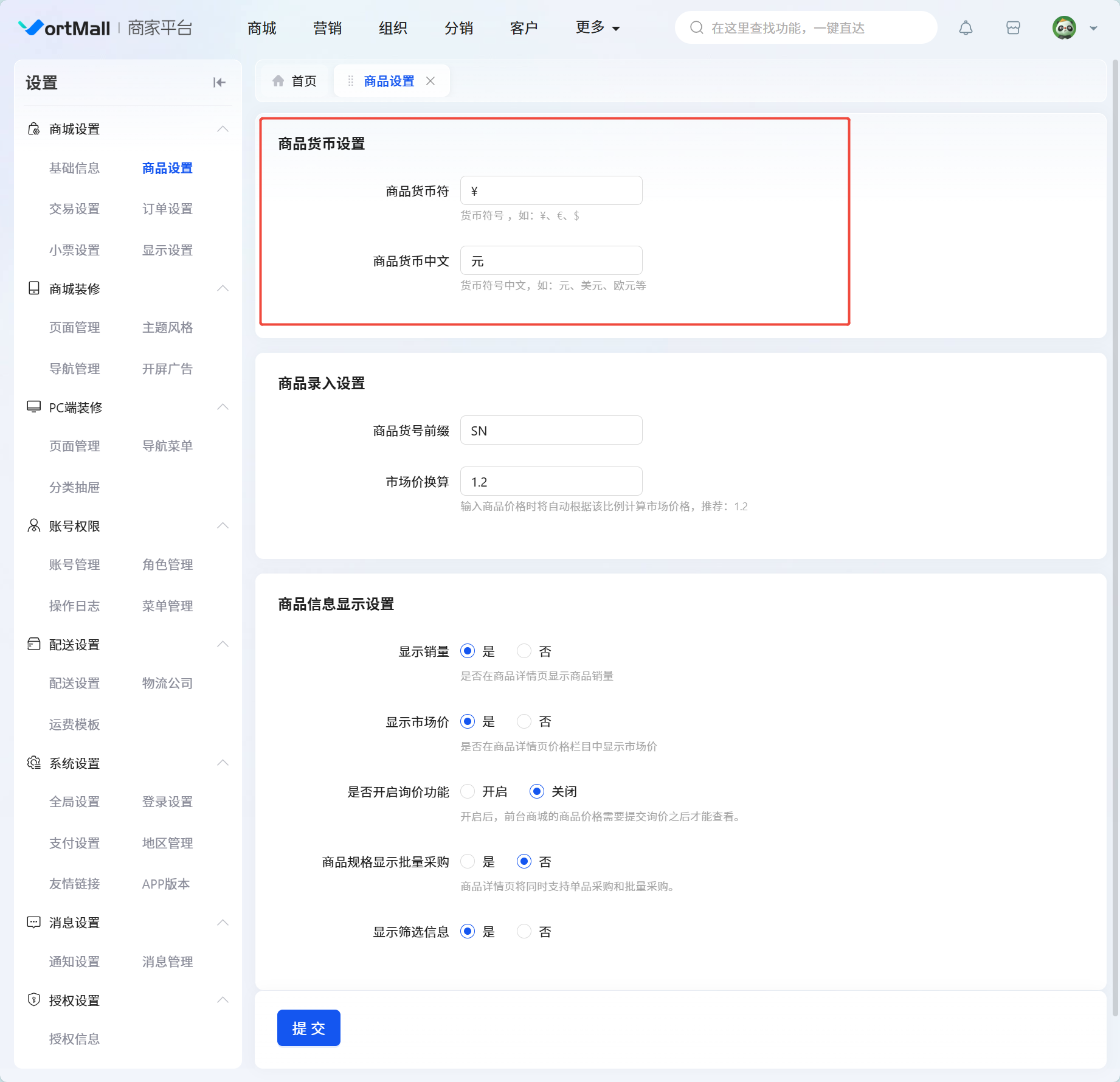
Task: Collapse the 配送设置 sidebar group
Action: [x=223, y=644]
